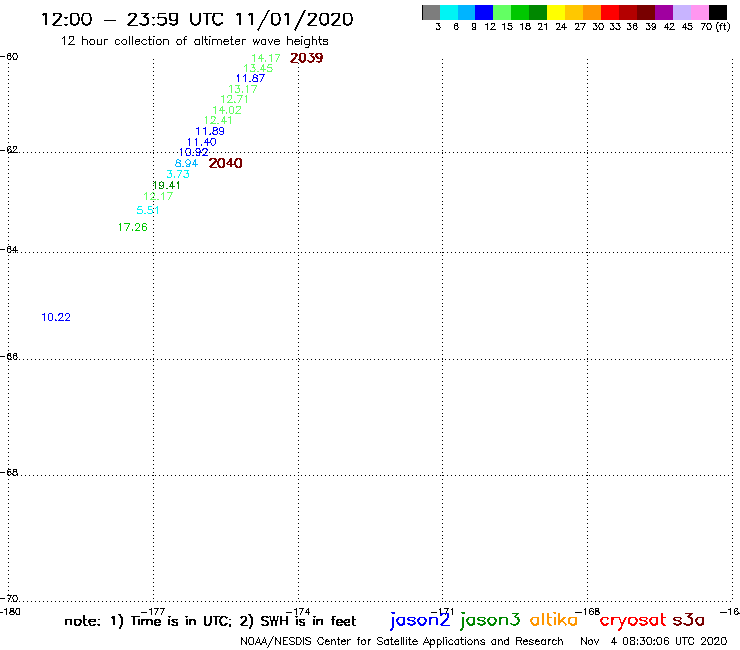Click the reading 12.41
The height and width of the screenshot is (650, 740).
[219, 120]
